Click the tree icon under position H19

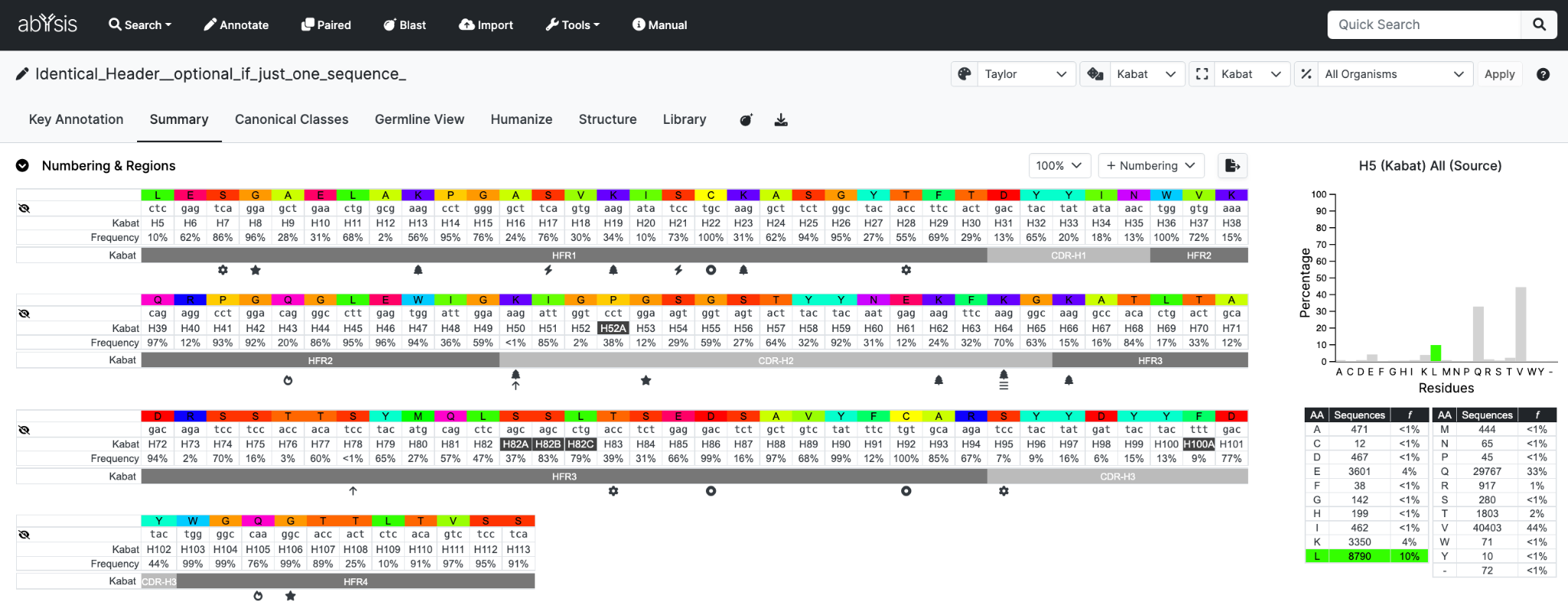coord(613,270)
